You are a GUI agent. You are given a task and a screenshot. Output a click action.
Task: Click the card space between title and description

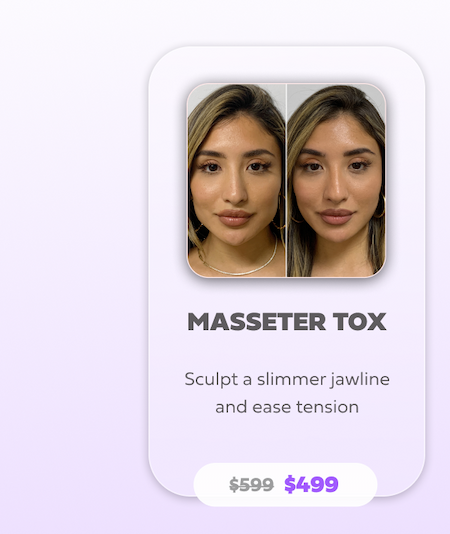(x=287, y=351)
